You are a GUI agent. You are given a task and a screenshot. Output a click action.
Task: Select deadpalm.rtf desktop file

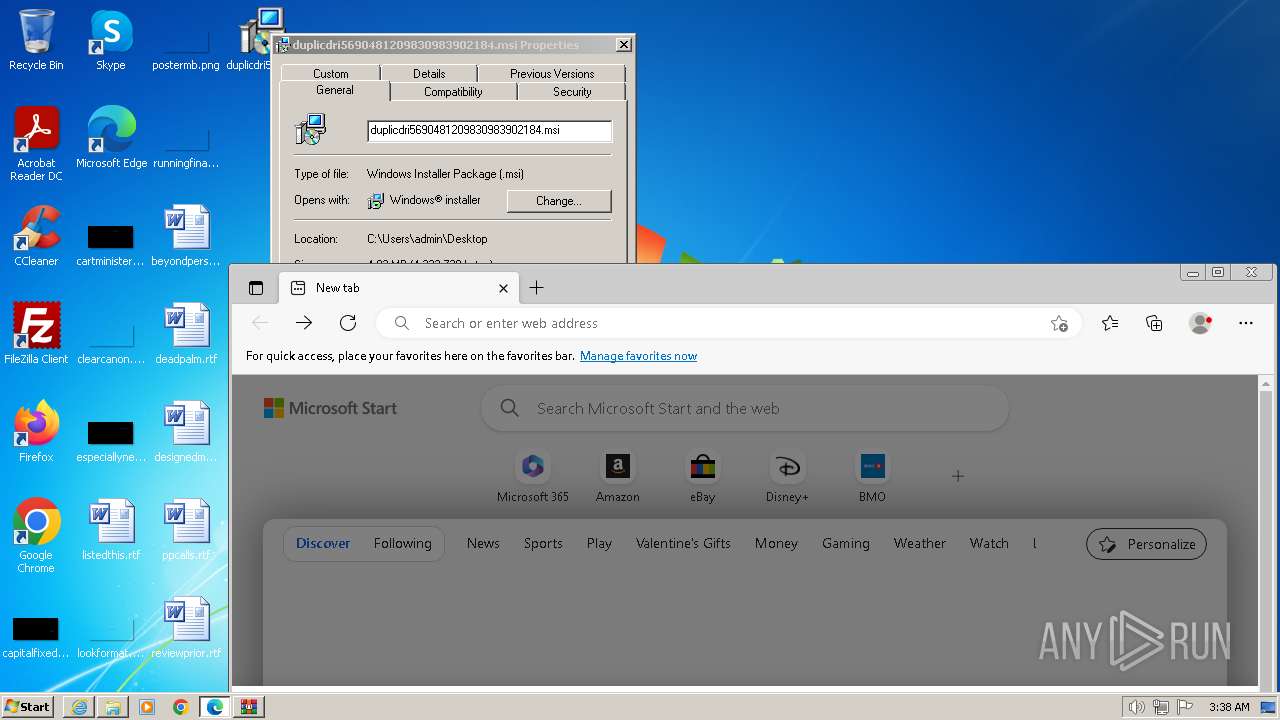(186, 334)
